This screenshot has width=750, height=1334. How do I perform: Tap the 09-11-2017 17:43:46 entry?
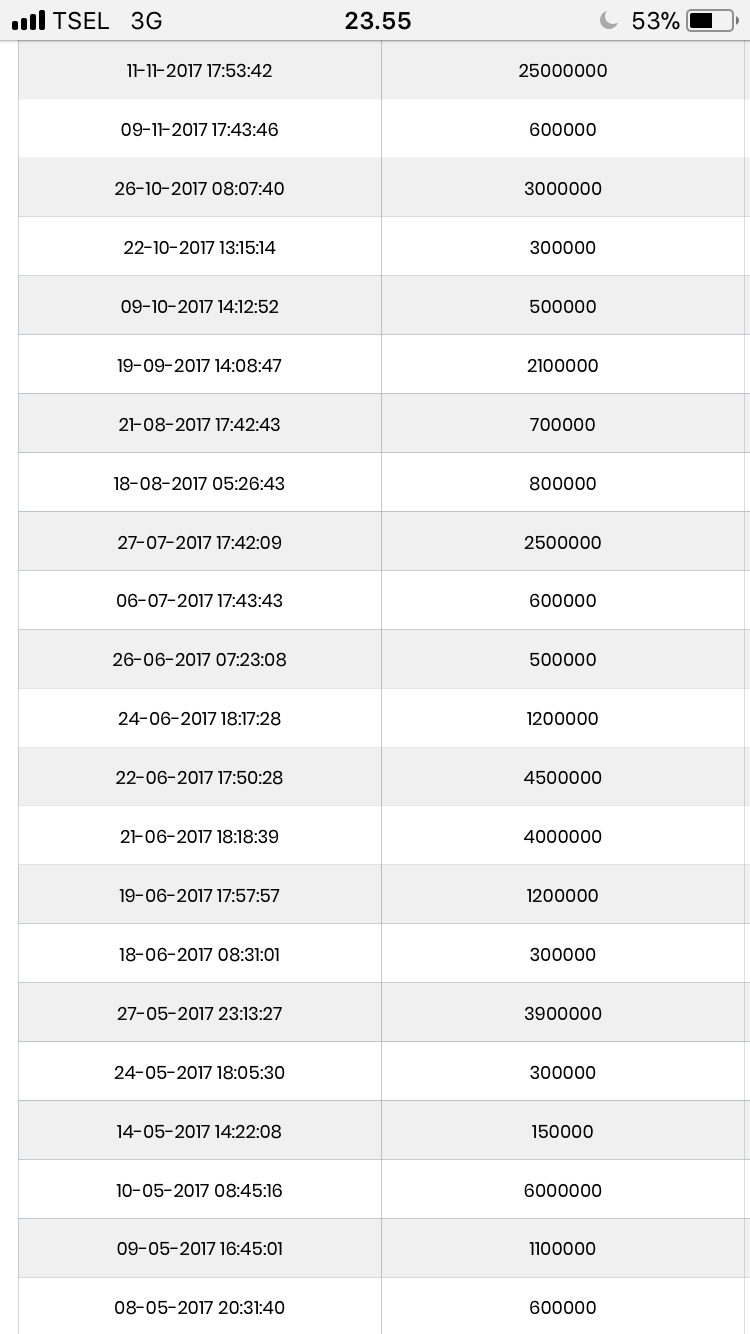tap(200, 130)
